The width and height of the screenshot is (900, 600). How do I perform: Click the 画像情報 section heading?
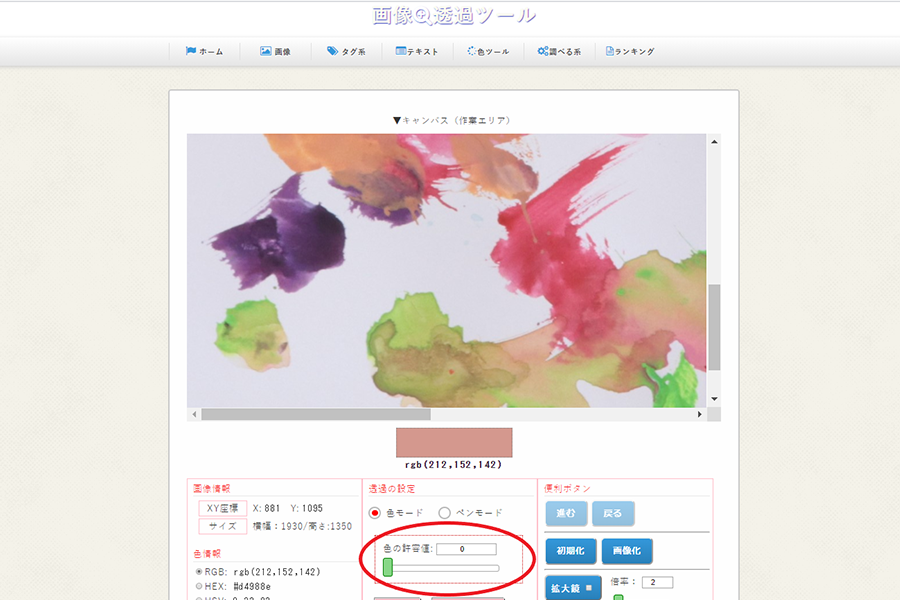click(212, 489)
